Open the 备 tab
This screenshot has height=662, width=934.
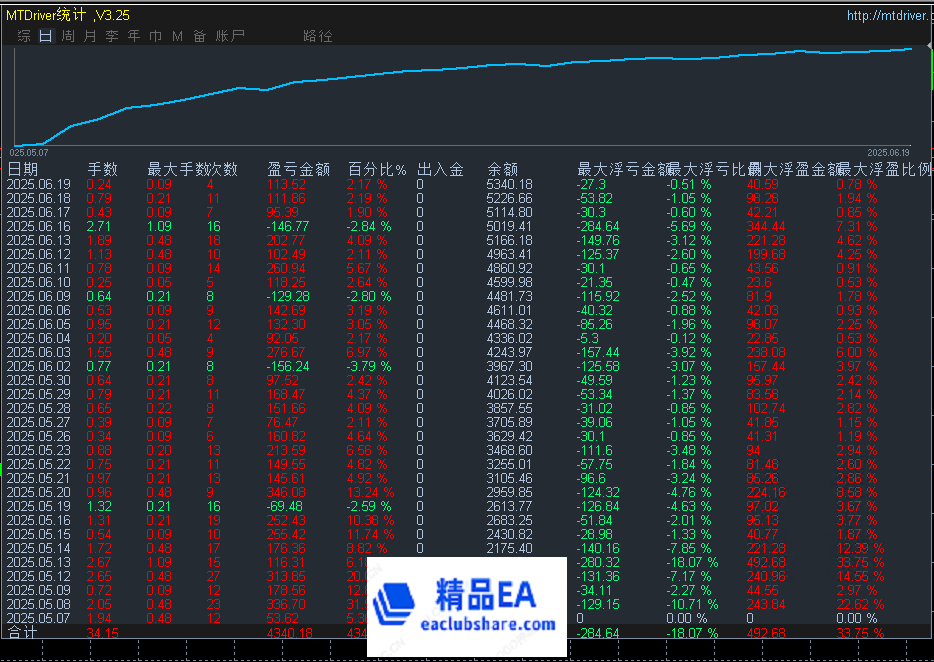(x=200, y=36)
